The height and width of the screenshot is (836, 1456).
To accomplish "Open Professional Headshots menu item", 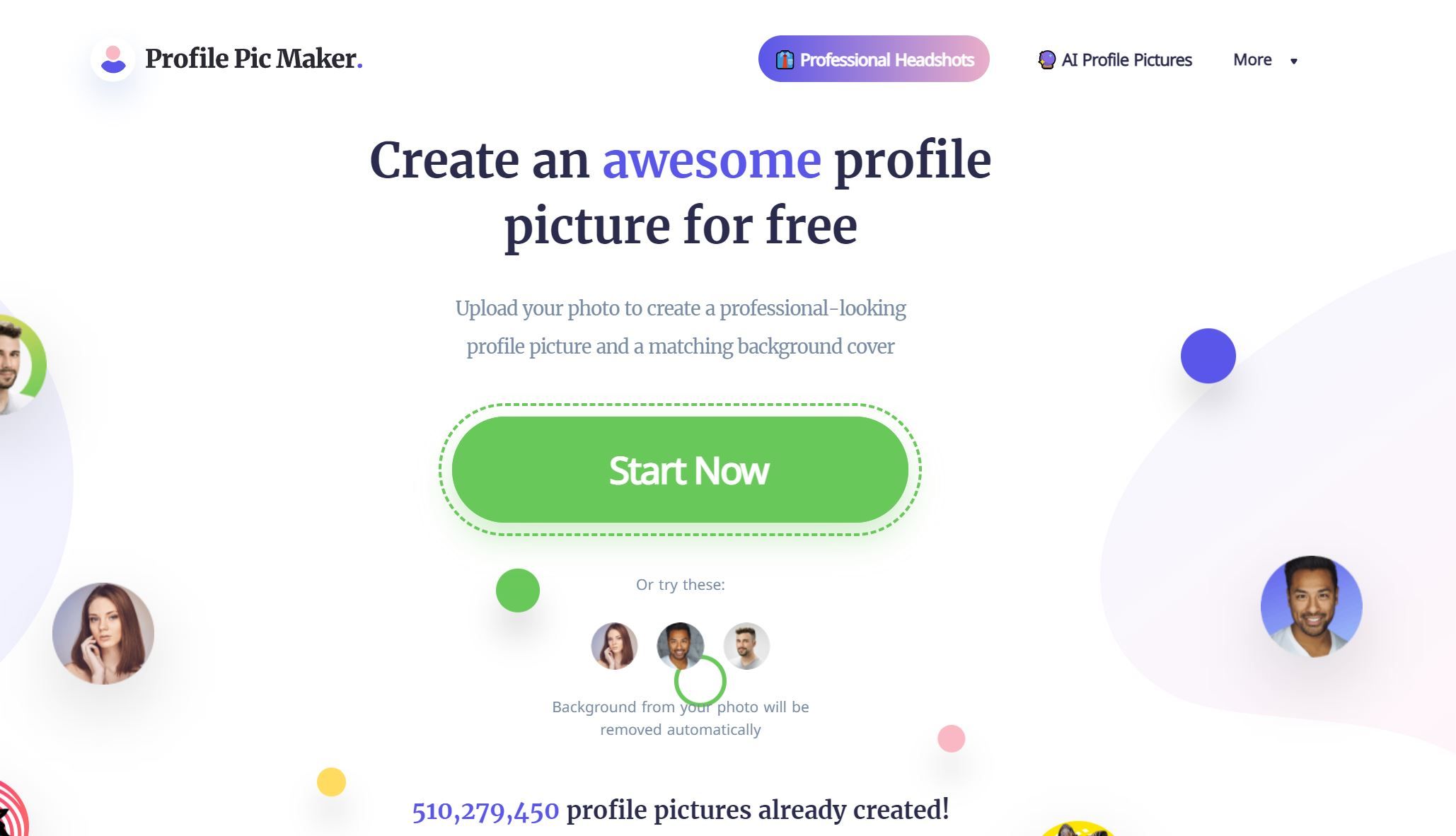I will (875, 58).
